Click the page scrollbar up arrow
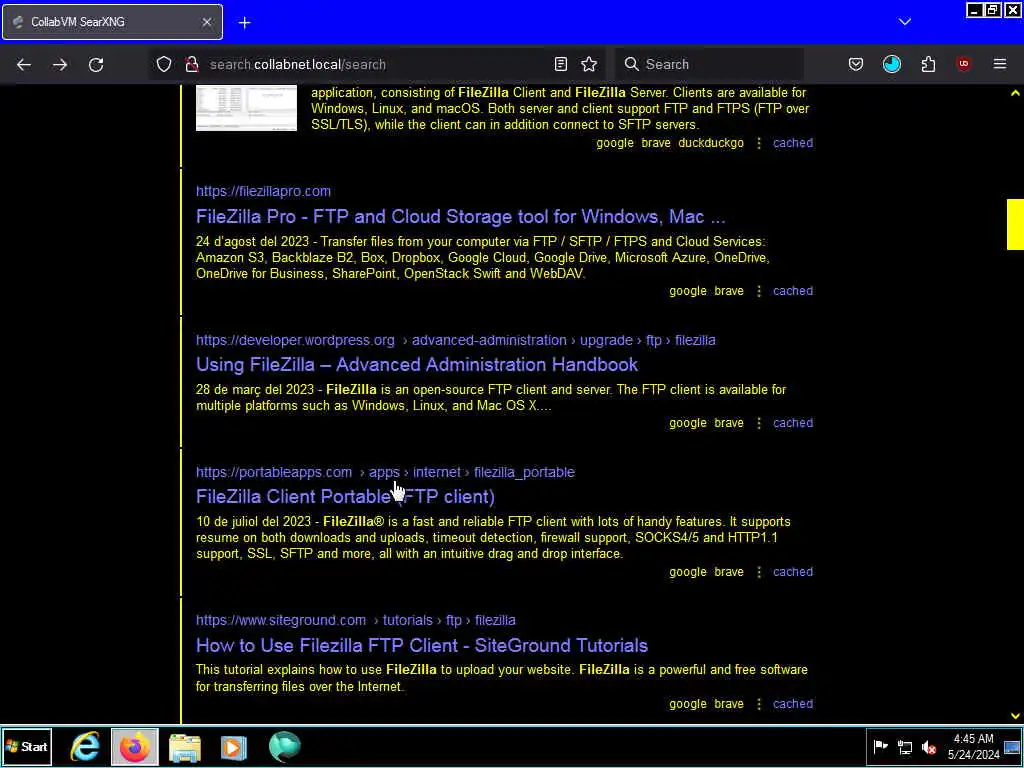The width and height of the screenshot is (1024, 768). coord(1015,93)
